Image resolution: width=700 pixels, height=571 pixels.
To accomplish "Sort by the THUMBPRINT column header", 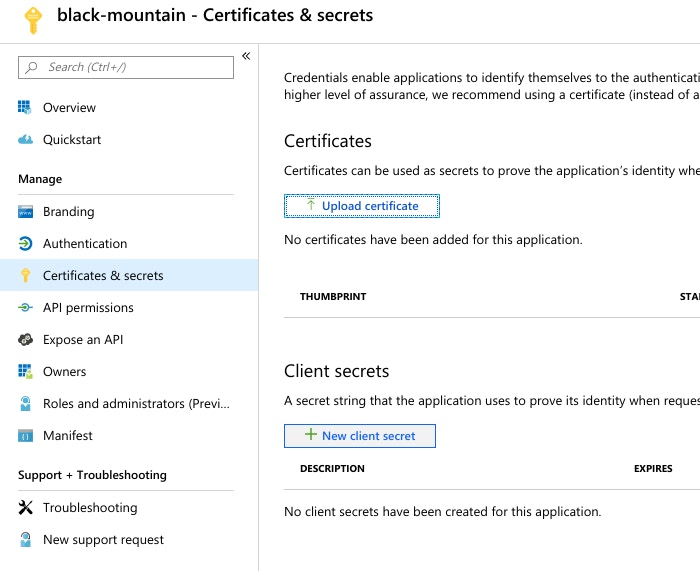I will point(333,297).
